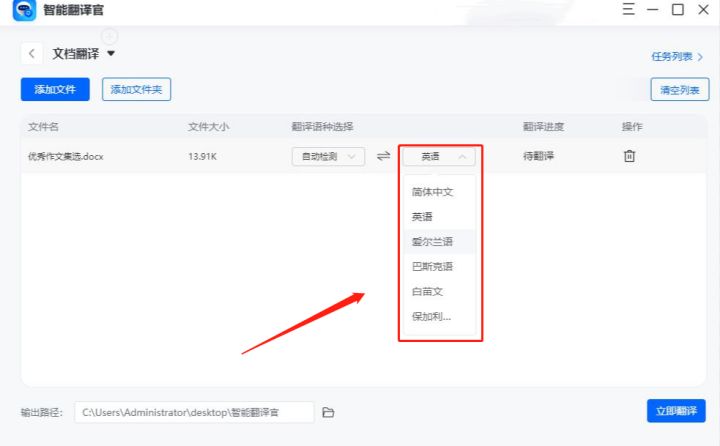The width and height of the screenshot is (720, 446).
Task: Open the hamburger menu in title bar
Action: point(629,10)
